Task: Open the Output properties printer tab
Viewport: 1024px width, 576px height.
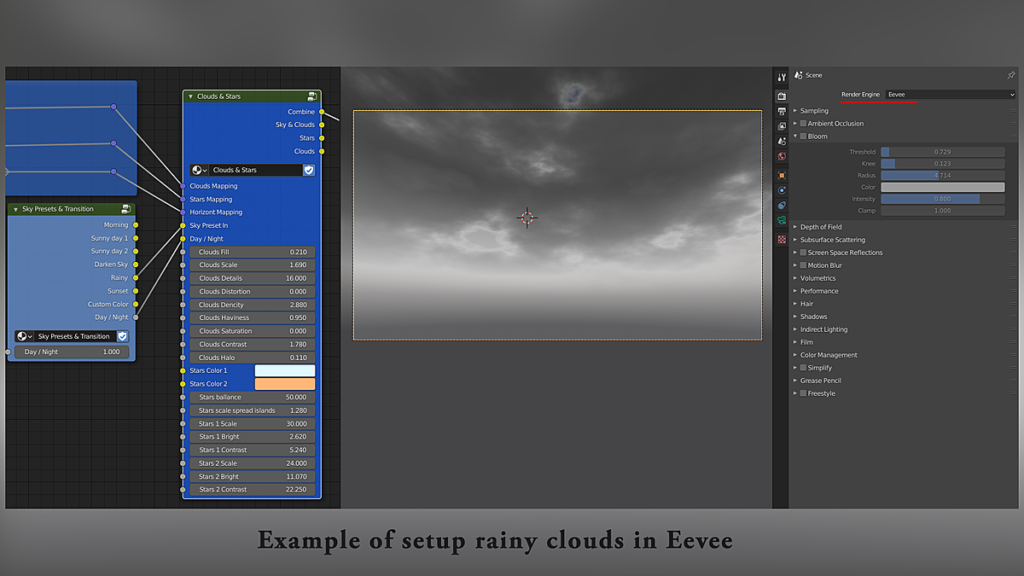Action: pos(781,112)
